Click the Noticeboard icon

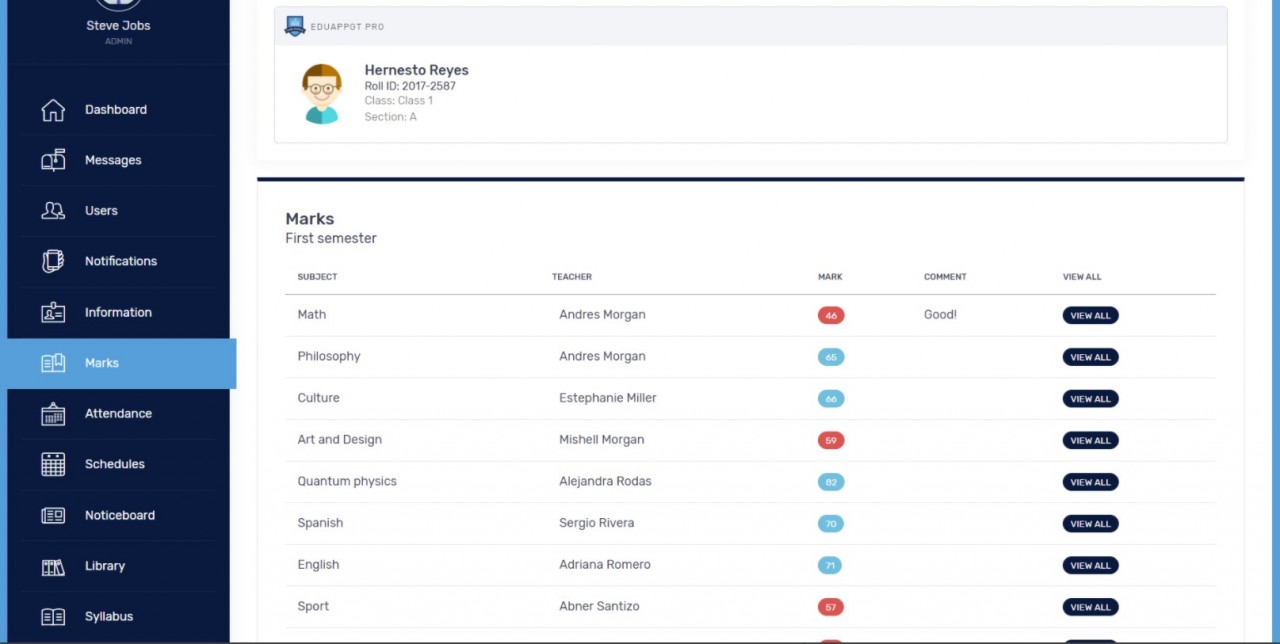pos(53,515)
